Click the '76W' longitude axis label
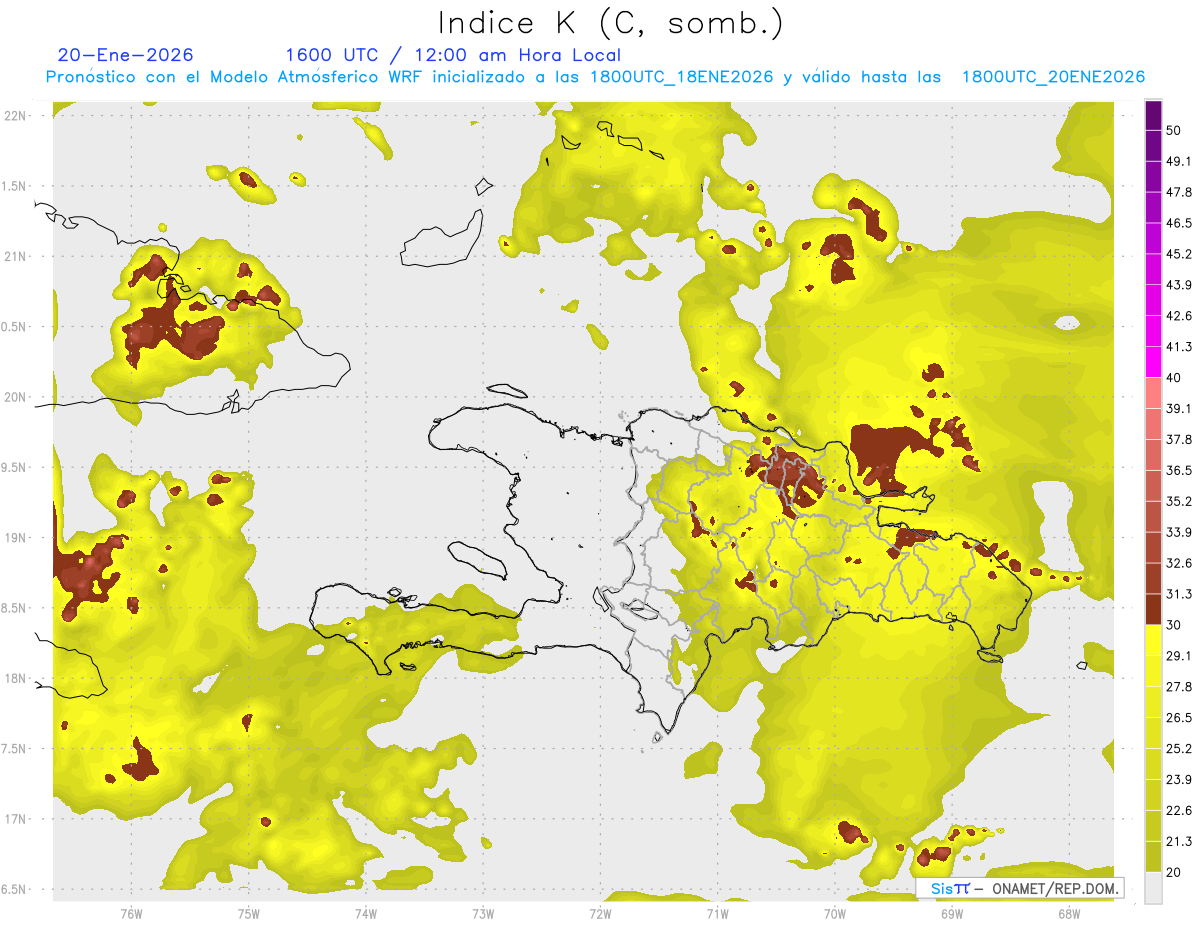 [131, 914]
